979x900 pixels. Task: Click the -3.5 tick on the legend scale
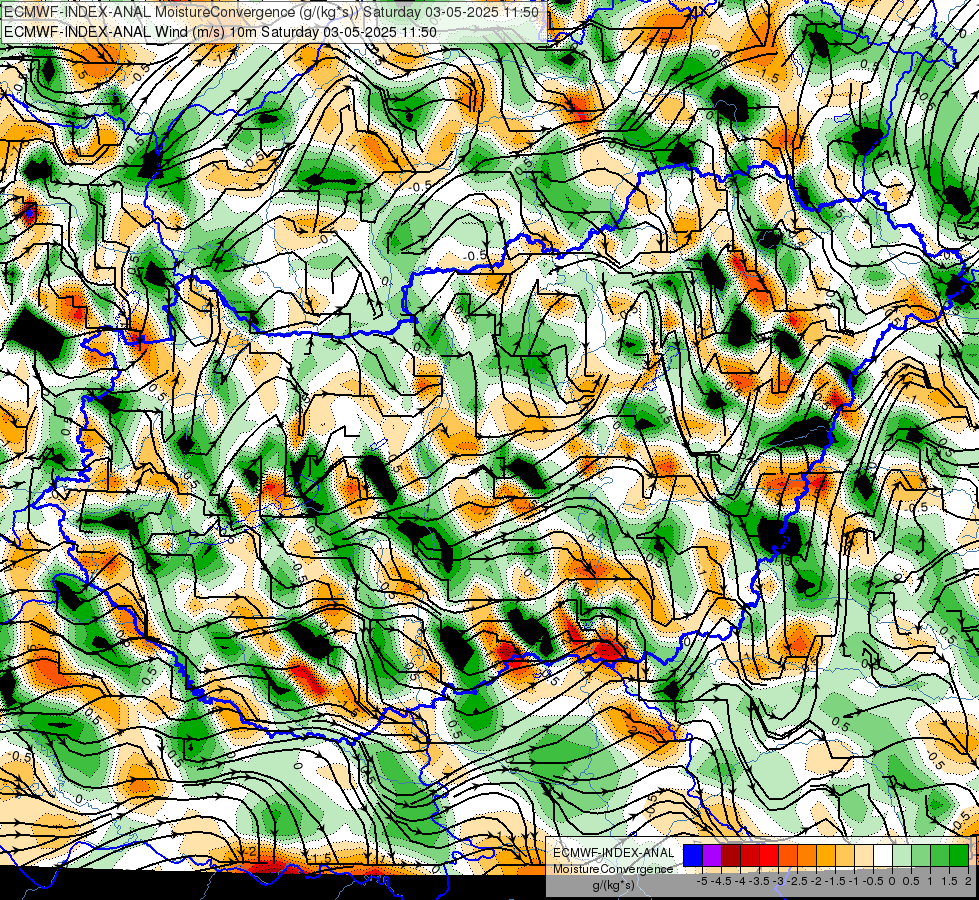click(760, 881)
